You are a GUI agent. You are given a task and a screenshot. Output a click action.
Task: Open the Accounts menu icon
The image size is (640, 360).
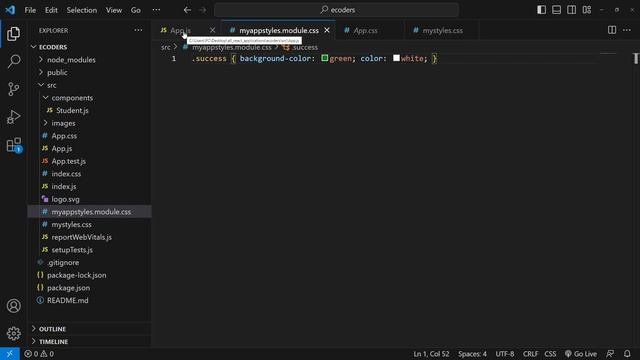pyautogui.click(x=13, y=306)
